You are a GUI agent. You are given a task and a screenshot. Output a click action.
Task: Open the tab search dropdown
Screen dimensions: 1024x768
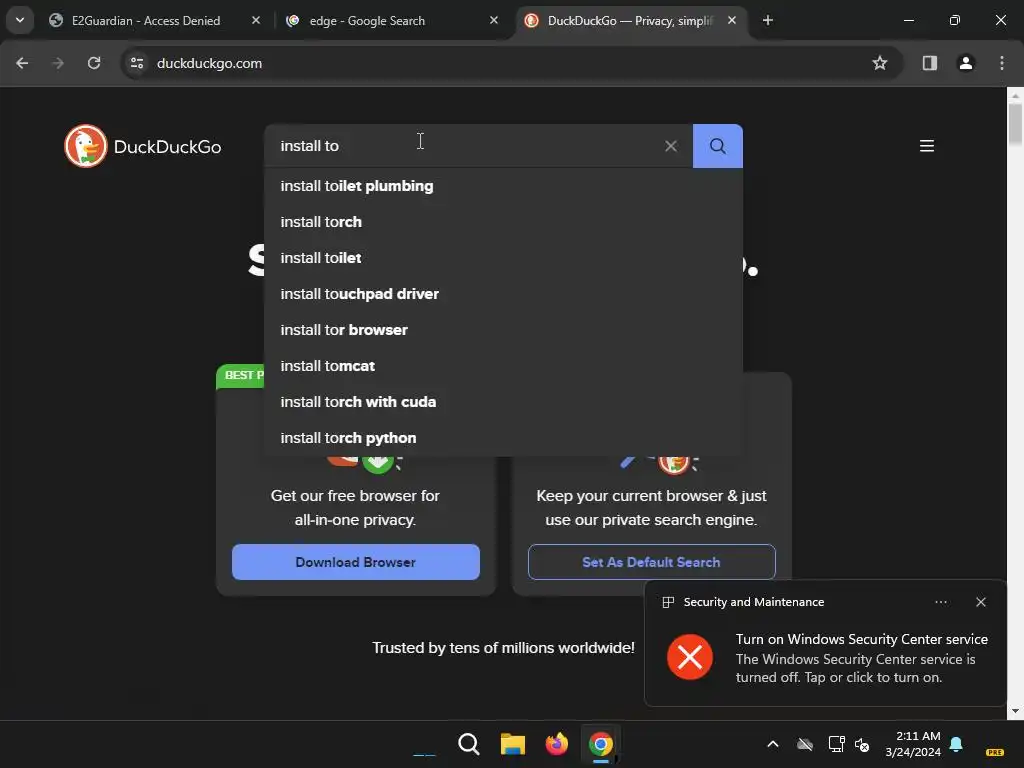click(x=20, y=21)
